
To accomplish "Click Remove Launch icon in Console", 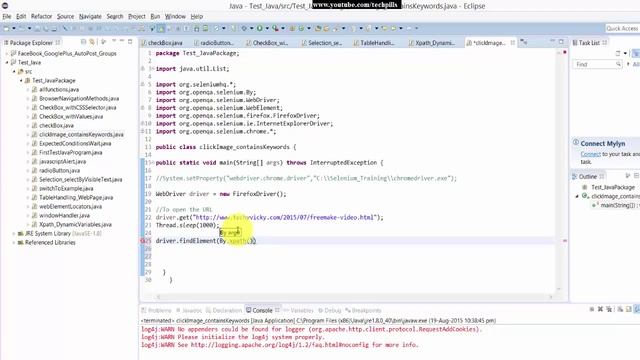I will tap(600, 309).
